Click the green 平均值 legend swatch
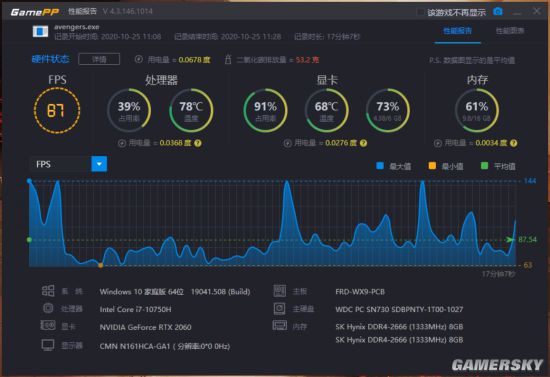The image size is (550, 377). point(484,166)
